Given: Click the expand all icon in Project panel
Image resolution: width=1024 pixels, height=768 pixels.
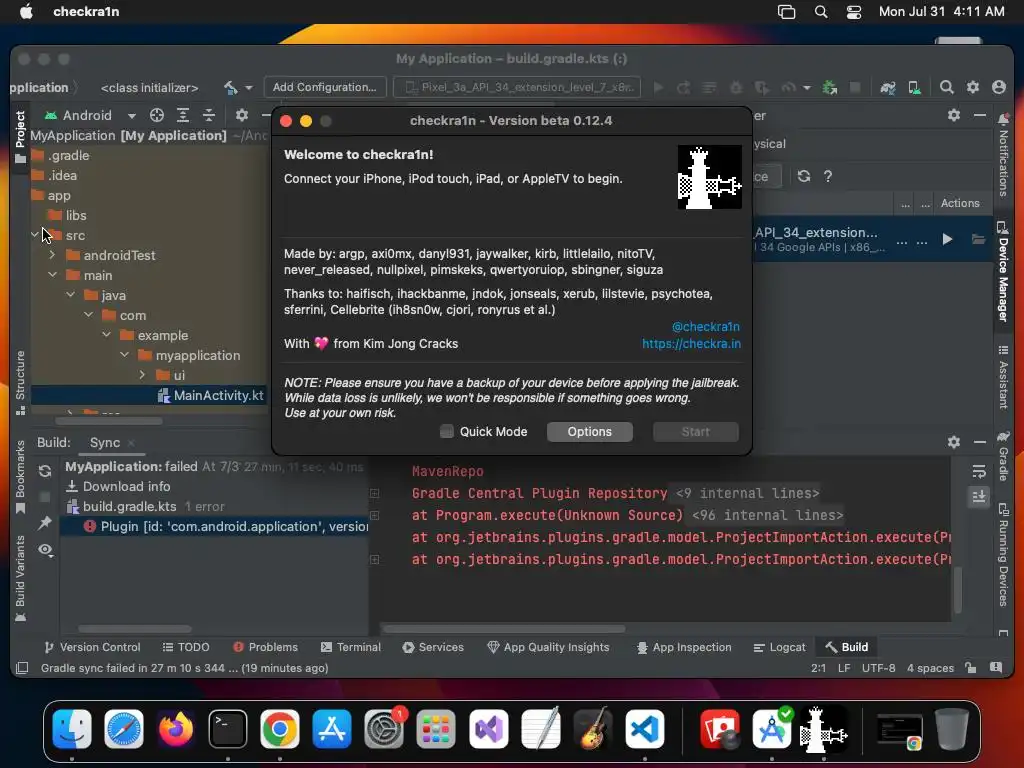Looking at the screenshot, I should pos(183,116).
